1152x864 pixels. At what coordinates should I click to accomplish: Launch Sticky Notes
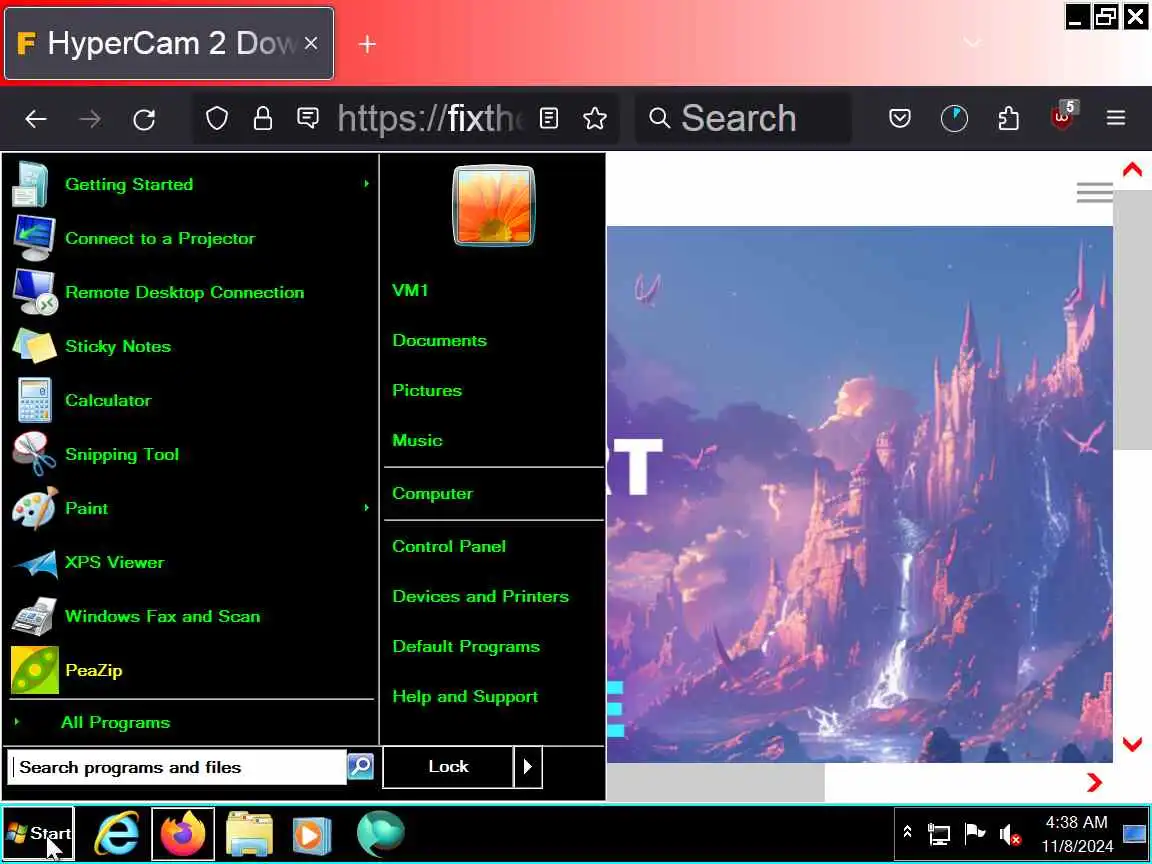click(x=190, y=346)
